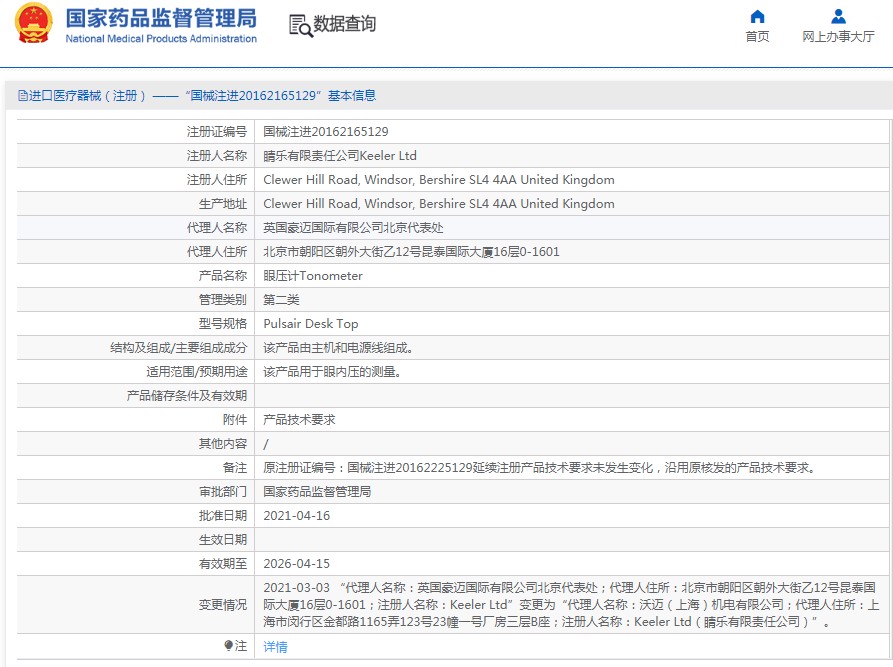893x667 pixels.
Task: Click the 注册人名称 row label
Action: (217, 156)
